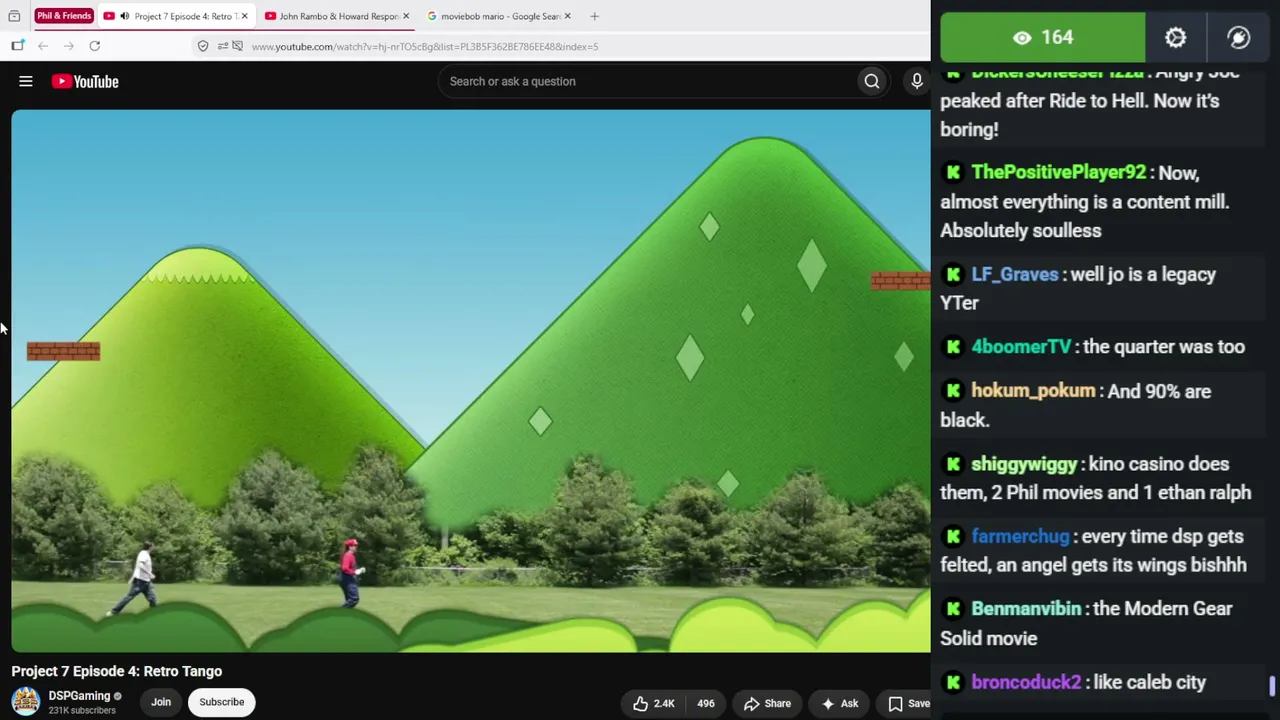
Task: Click the Kick badge next to Benmanvibin
Action: (x=953, y=609)
